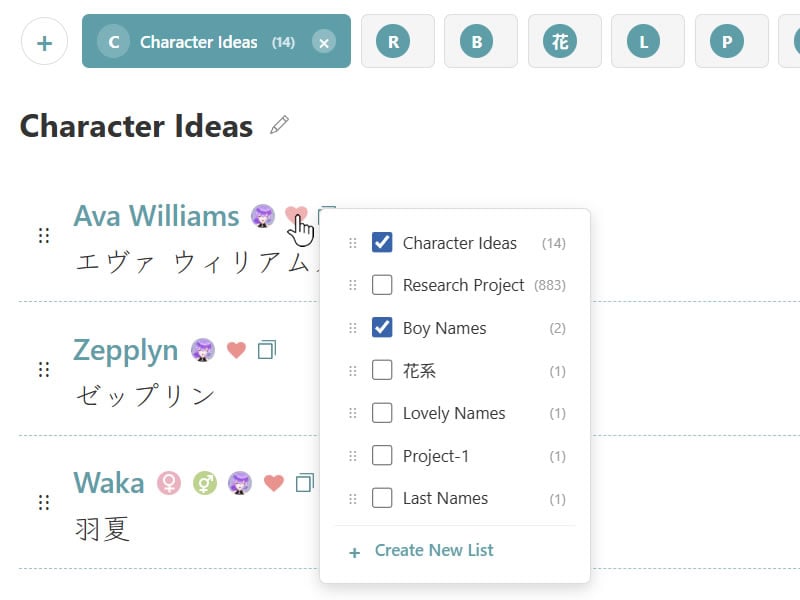
Task: Click the pencil icon to rename Character Ideas
Action: point(279,125)
